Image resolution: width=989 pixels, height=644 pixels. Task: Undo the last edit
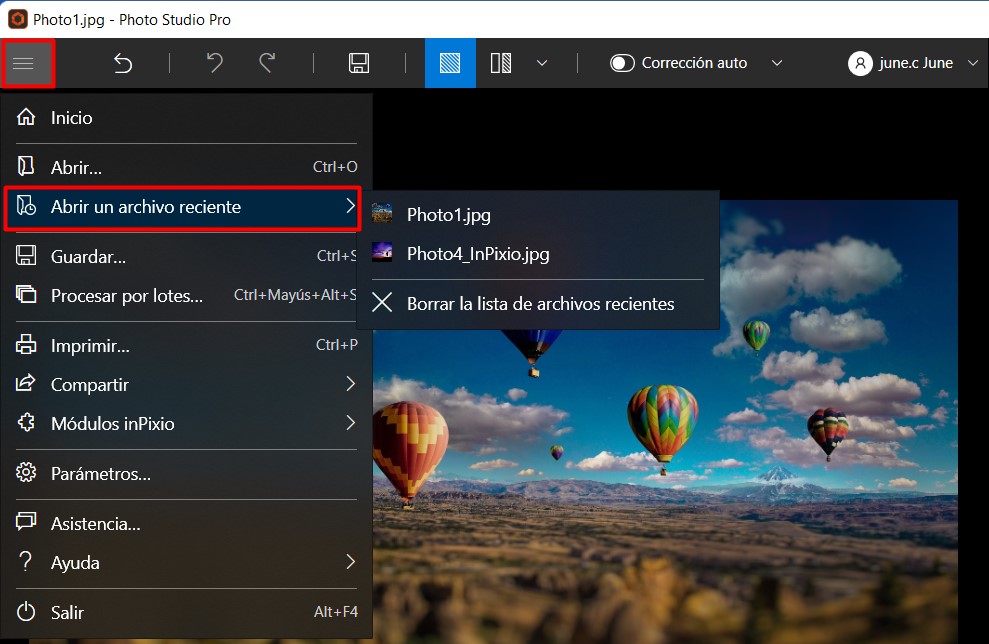point(215,63)
